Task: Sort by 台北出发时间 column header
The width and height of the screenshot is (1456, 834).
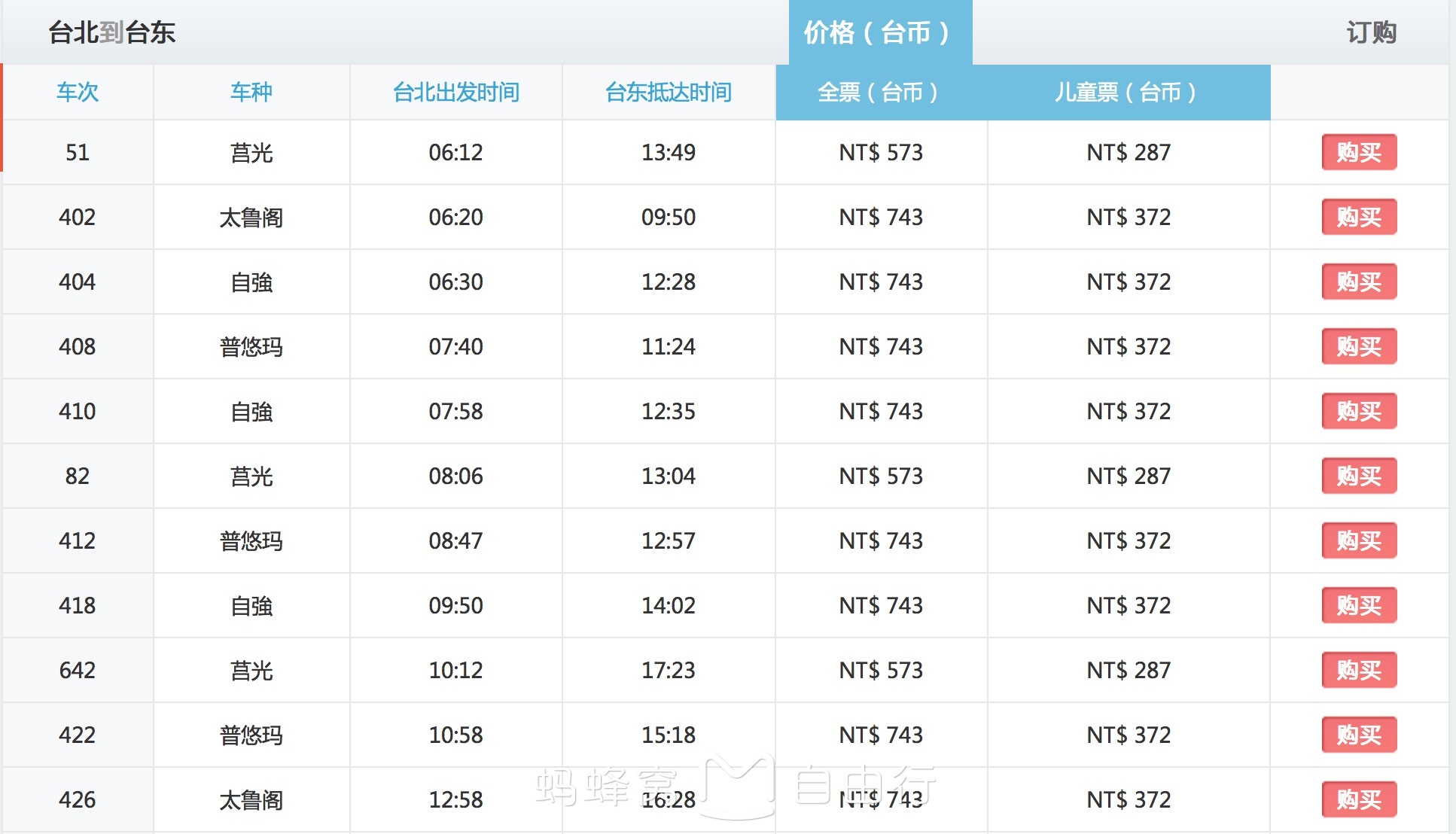Action: pos(455,92)
